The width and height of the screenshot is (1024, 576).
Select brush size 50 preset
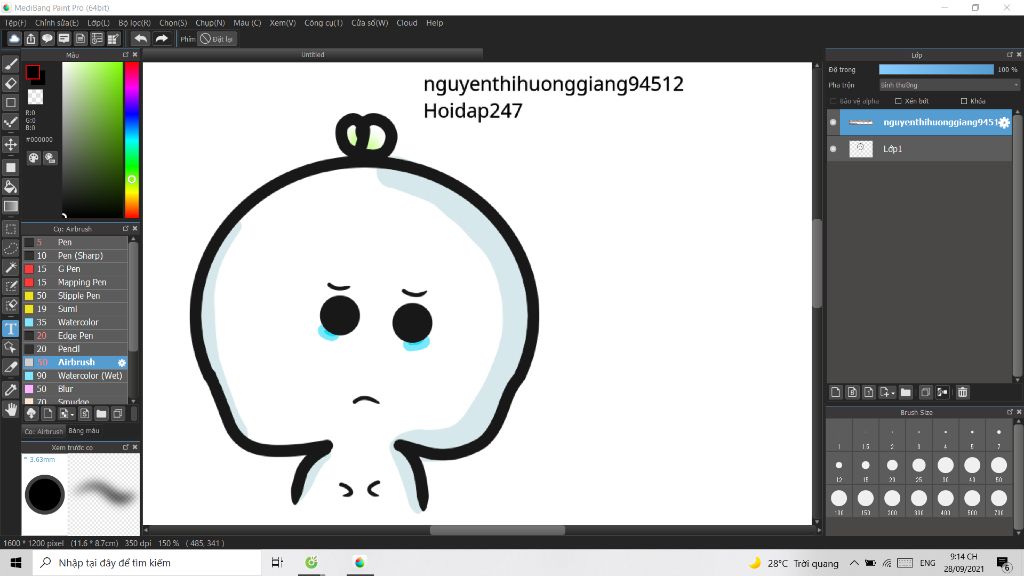999,466
